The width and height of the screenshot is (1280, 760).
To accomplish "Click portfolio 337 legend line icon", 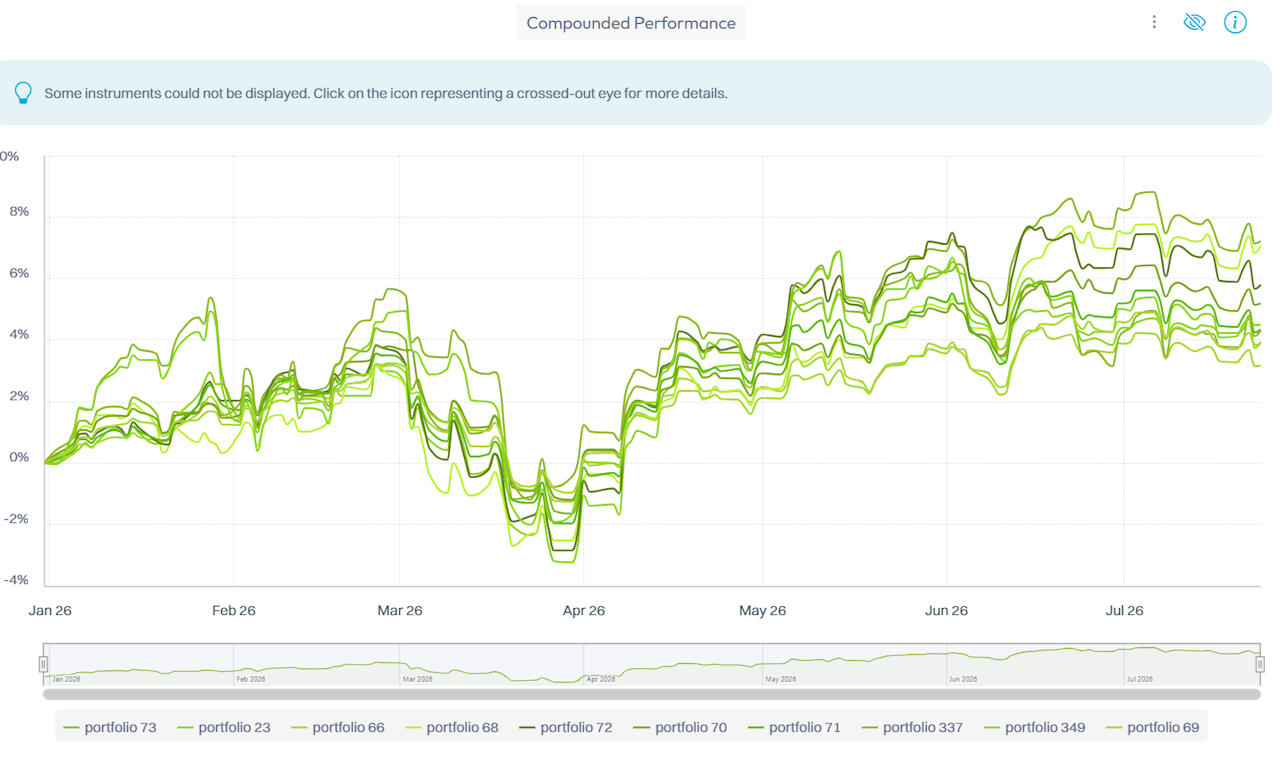I will point(870,728).
